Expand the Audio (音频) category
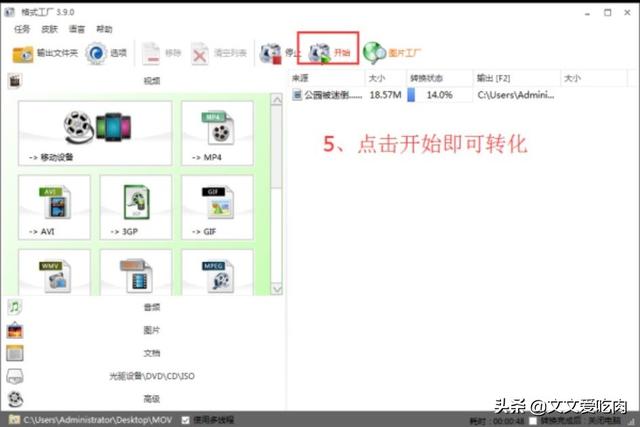This screenshot has width=640, height=427. coord(150,308)
